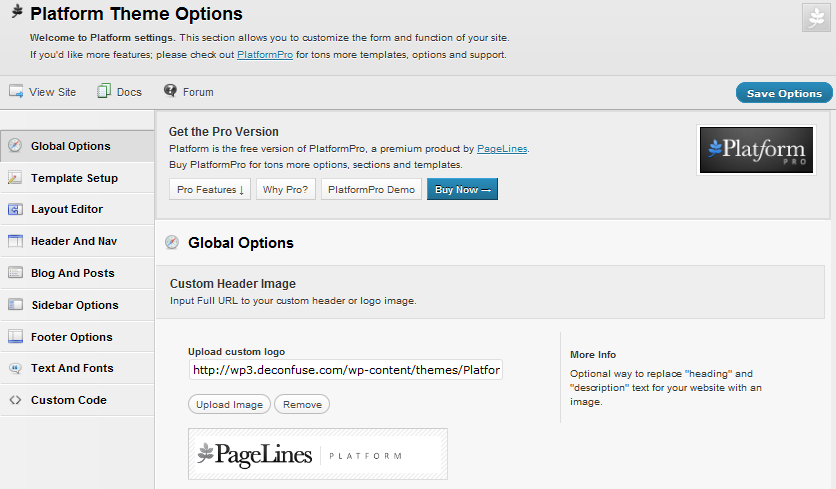Image resolution: width=836 pixels, height=489 pixels.
Task: Click compass icon next to Global Options heading
Action: [172, 242]
